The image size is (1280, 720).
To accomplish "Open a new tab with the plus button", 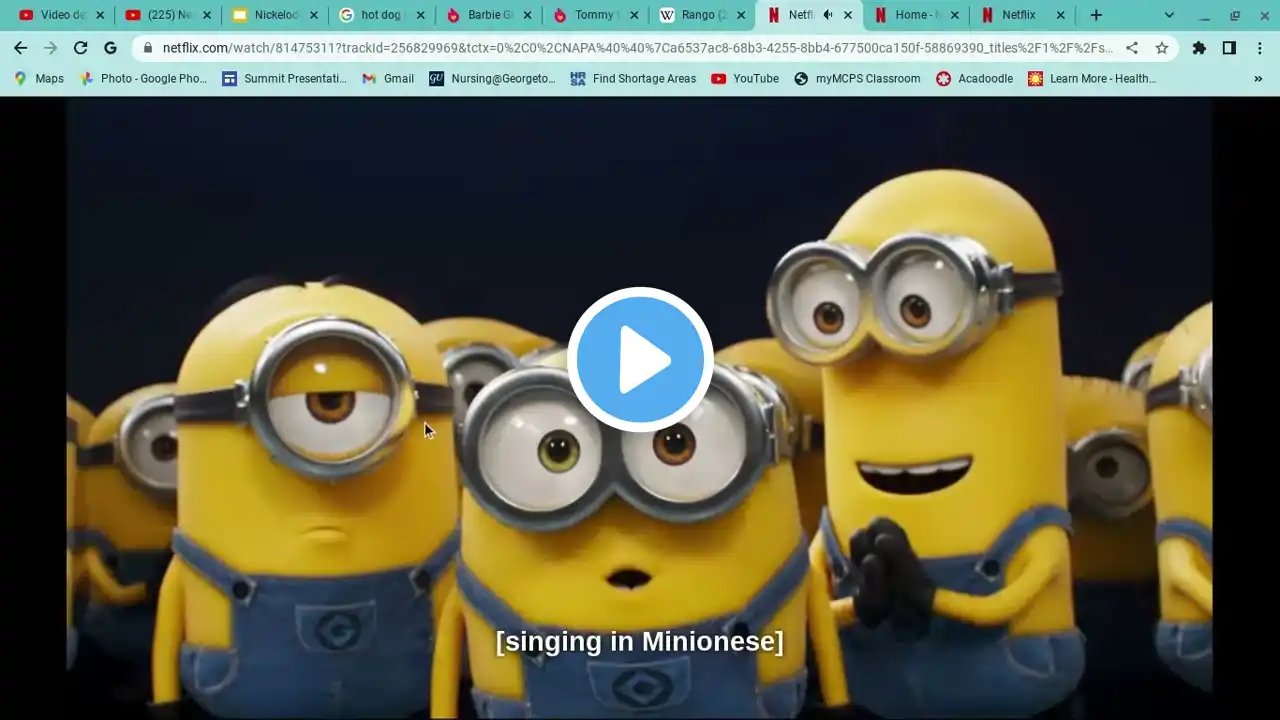I will tap(1096, 15).
